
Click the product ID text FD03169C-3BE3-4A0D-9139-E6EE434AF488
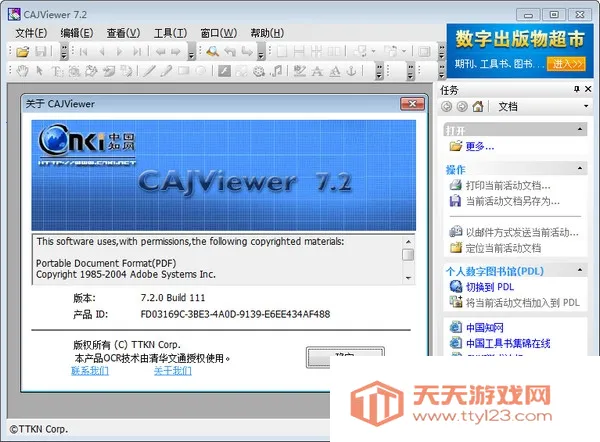235,314
